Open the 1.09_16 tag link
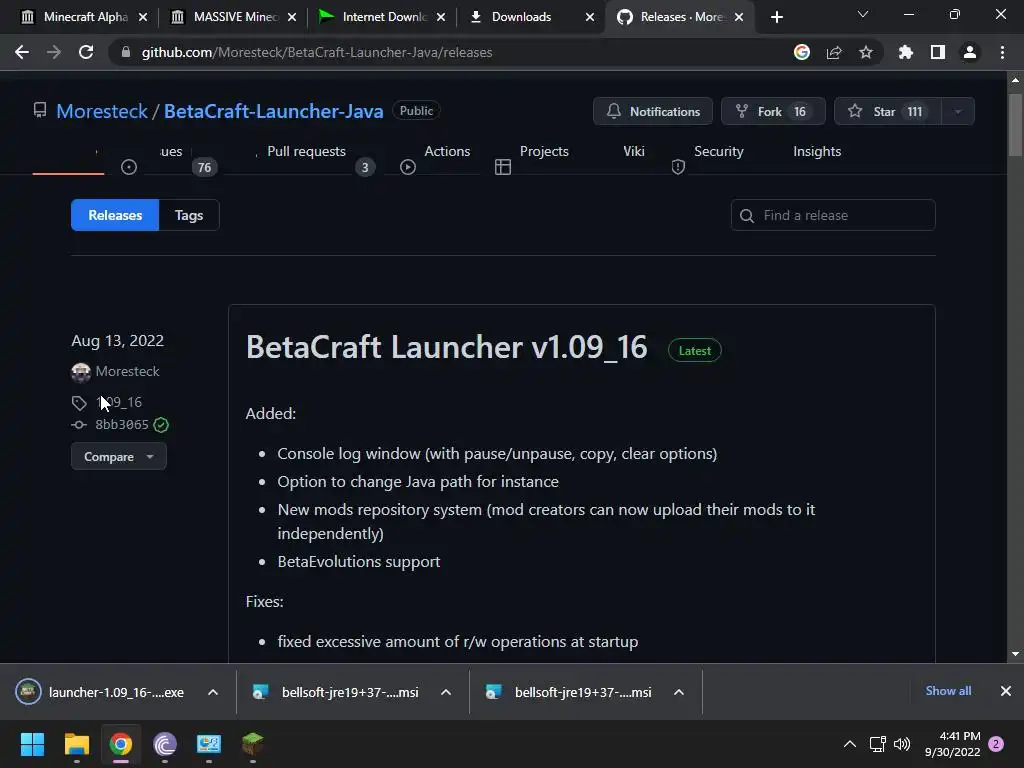Screen dimensions: 1024x768 click(x=119, y=402)
